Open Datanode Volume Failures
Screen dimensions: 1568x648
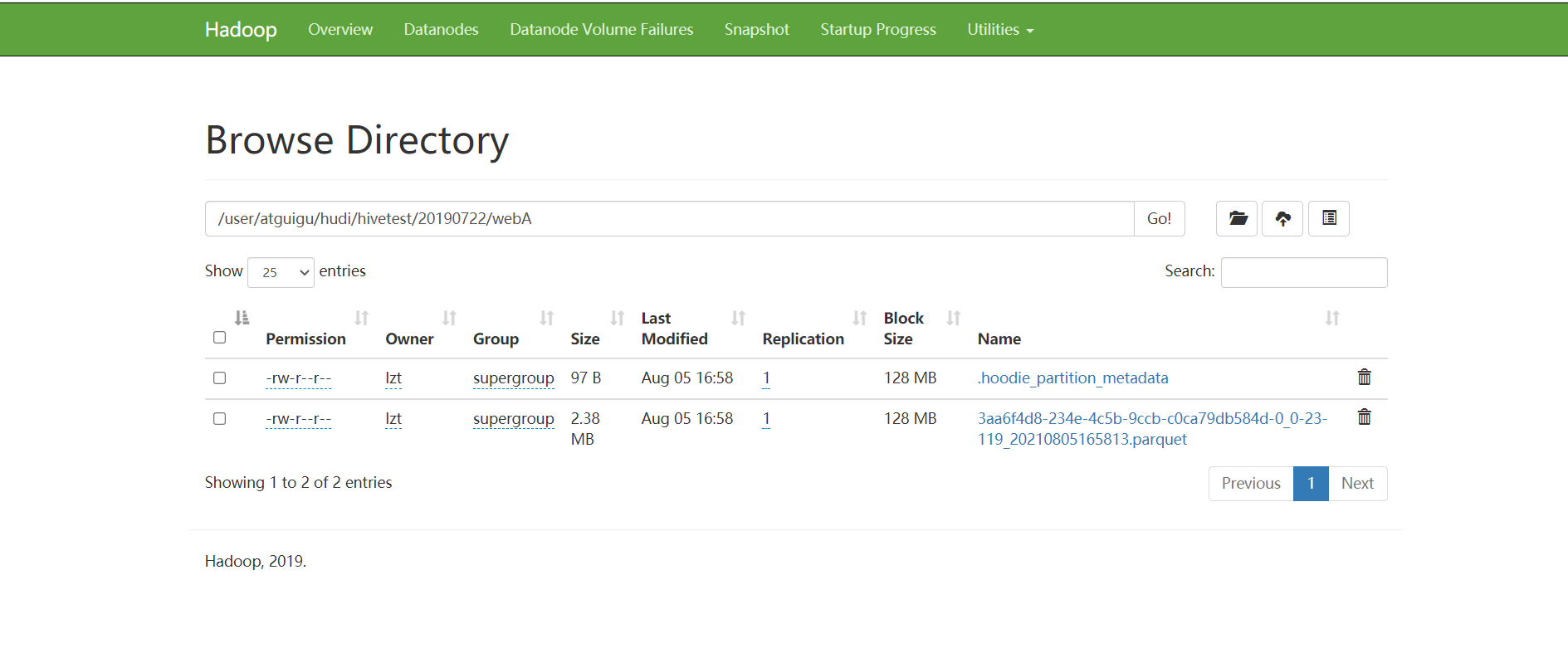[x=602, y=29]
